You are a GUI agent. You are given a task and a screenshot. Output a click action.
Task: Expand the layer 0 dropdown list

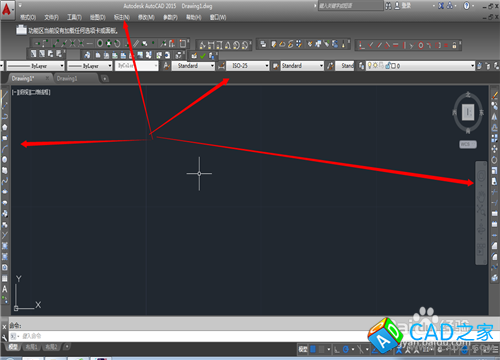[472, 66]
